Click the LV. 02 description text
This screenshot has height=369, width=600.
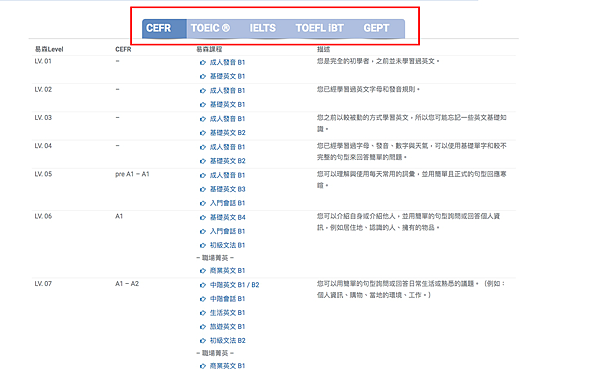pos(368,90)
